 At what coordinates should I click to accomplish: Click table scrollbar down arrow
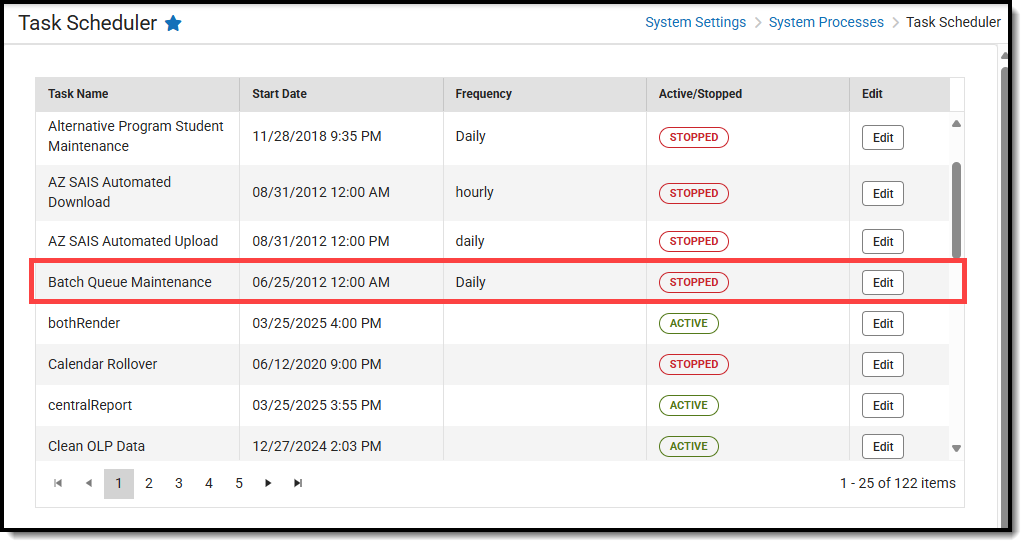point(956,449)
